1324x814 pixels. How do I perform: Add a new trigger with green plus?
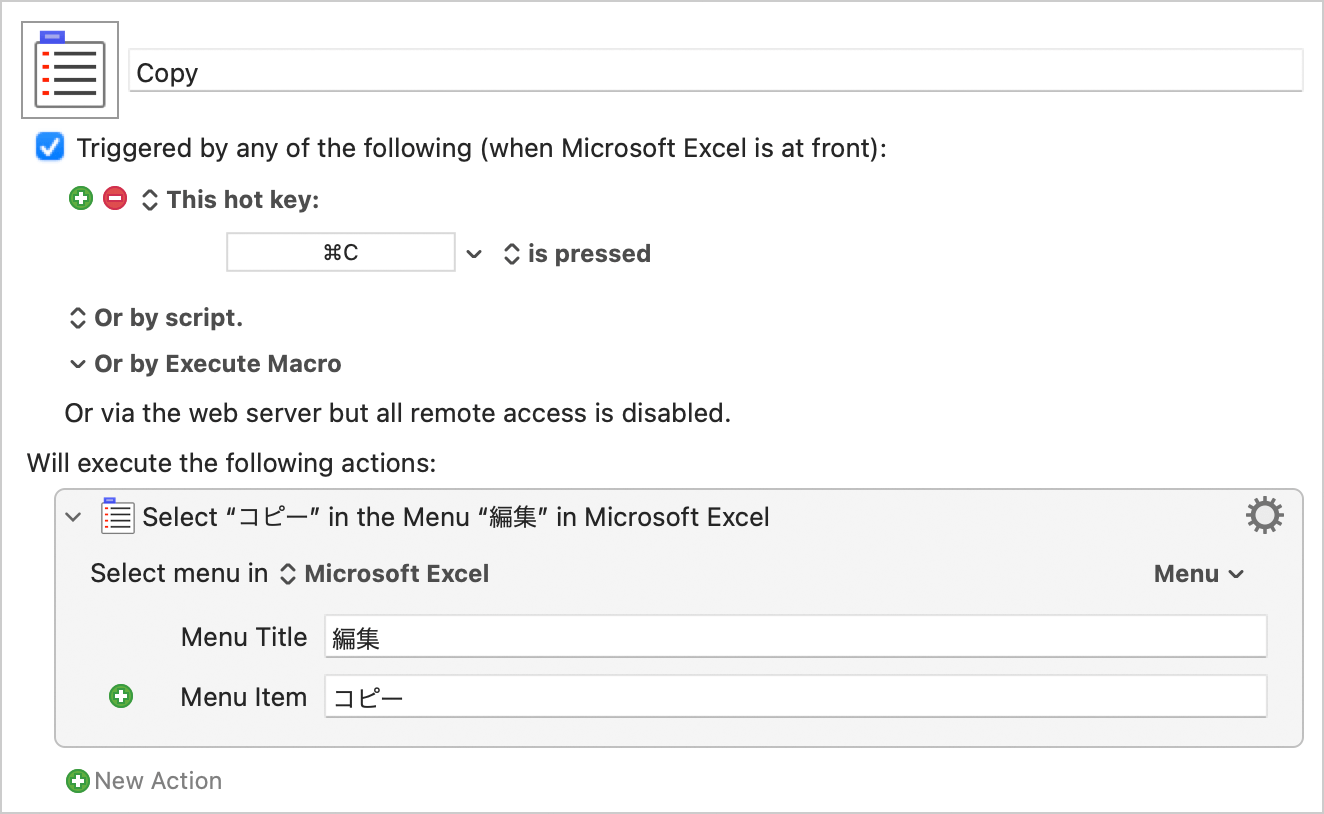(81, 199)
